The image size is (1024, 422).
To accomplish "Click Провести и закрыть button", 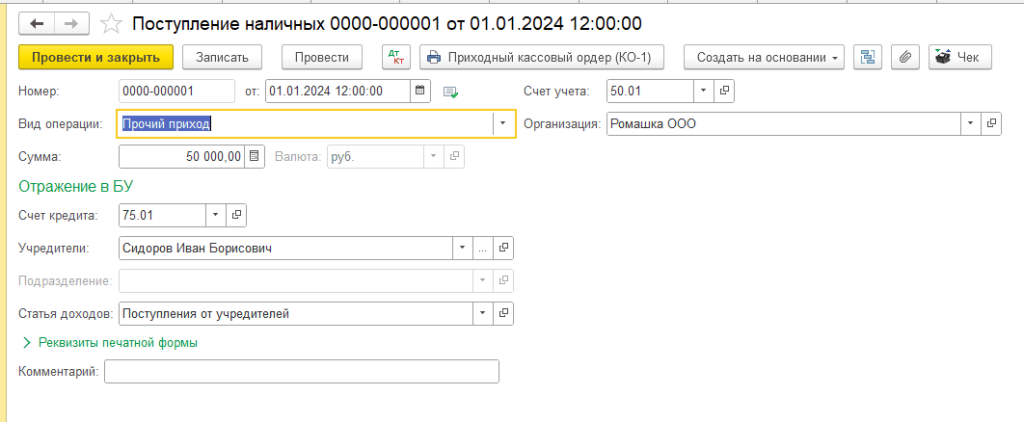I will tap(96, 57).
